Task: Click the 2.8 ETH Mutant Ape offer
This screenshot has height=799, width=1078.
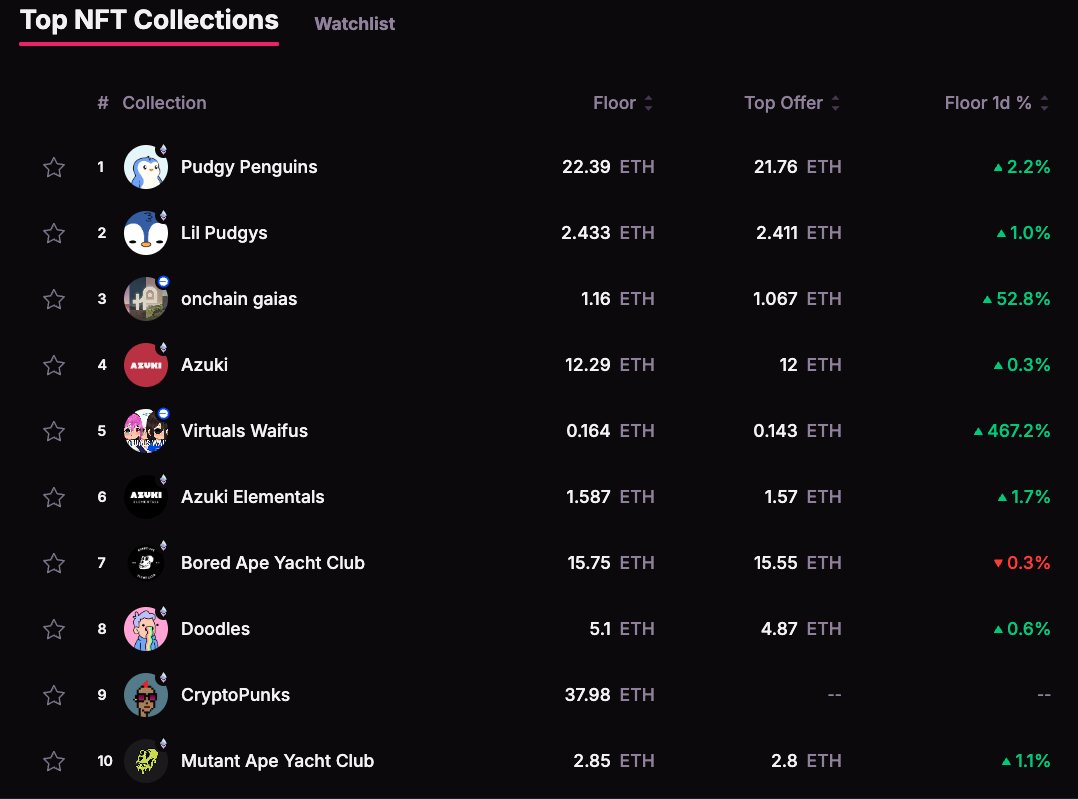Action: click(x=806, y=761)
